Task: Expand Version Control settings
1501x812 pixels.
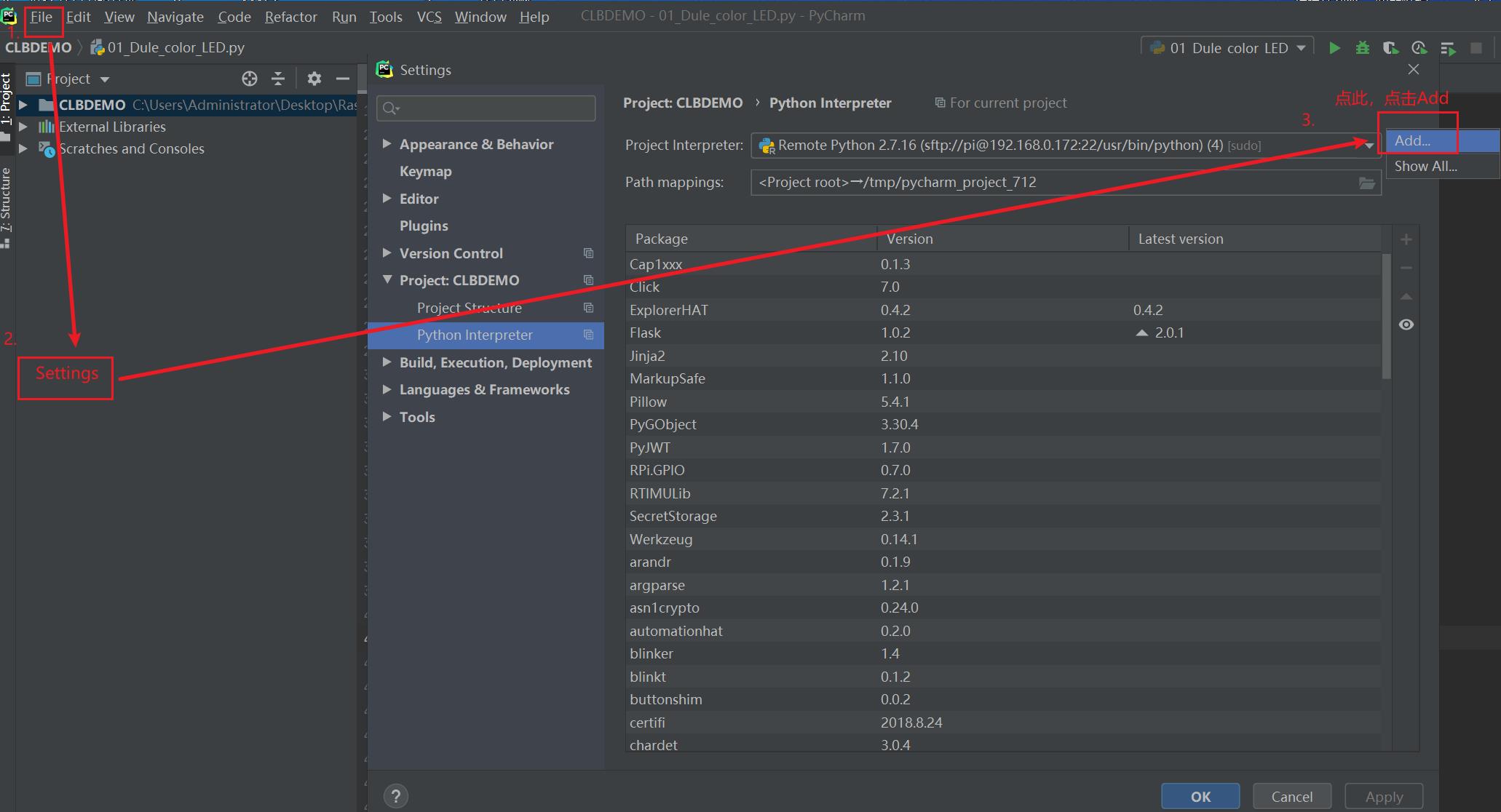Action: (x=387, y=252)
